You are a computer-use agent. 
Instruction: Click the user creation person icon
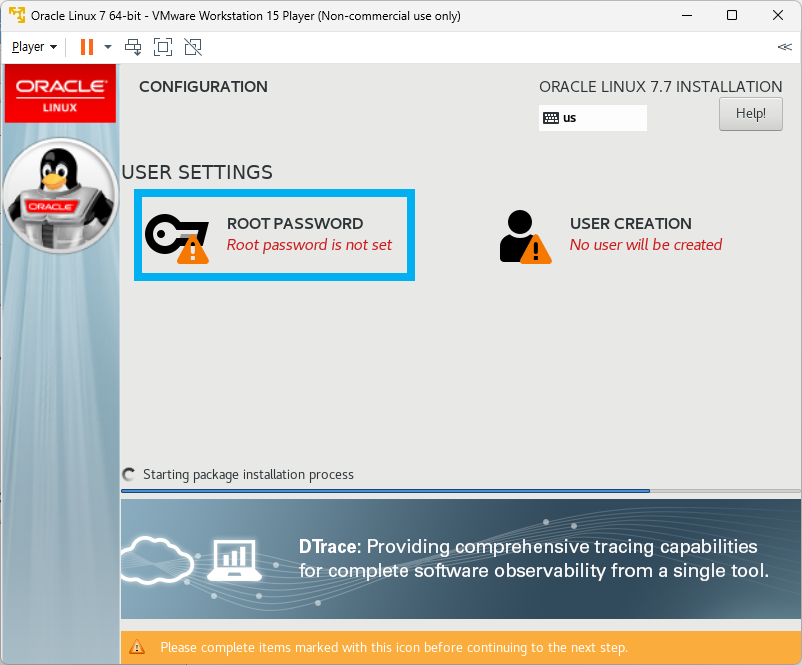525,237
